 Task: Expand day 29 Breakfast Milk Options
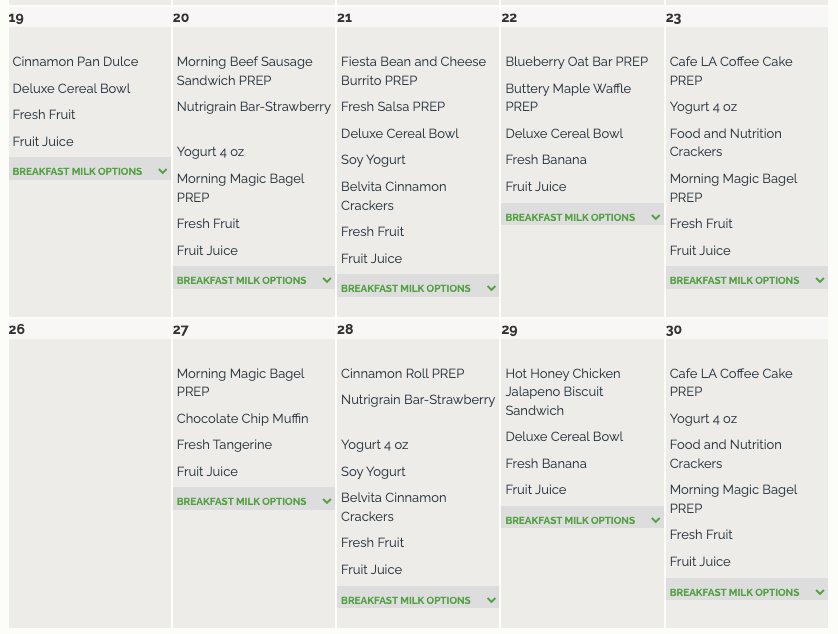point(582,520)
